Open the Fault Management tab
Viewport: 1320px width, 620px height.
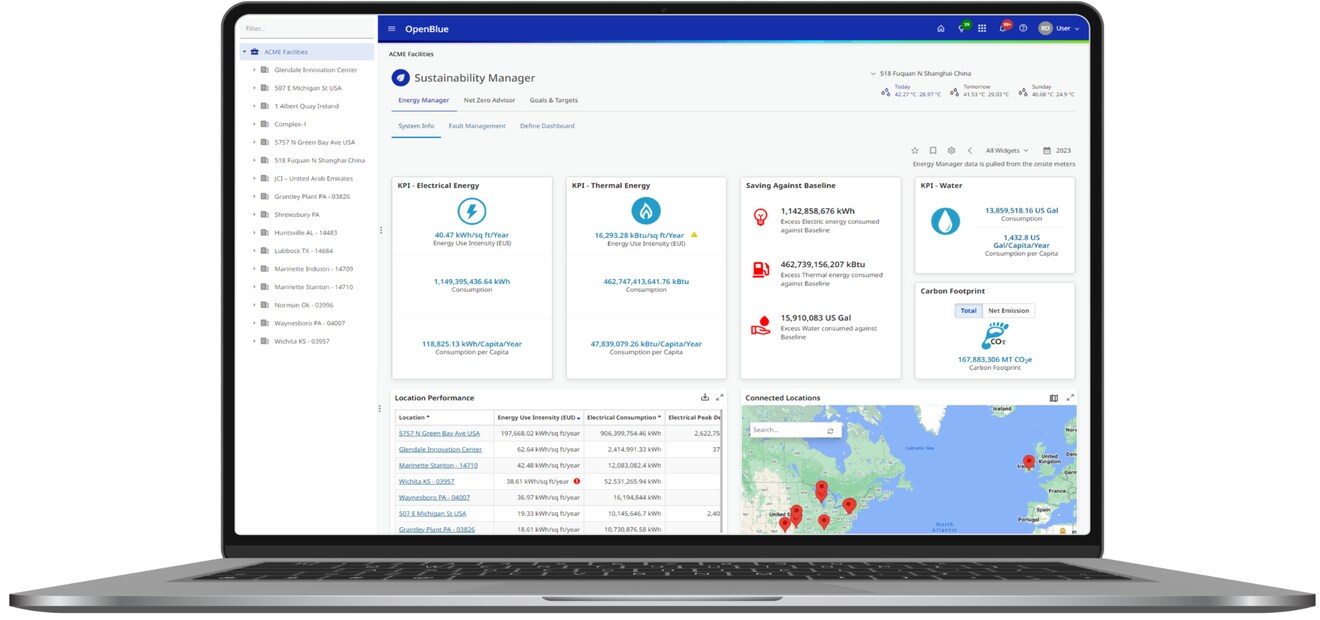[477, 126]
